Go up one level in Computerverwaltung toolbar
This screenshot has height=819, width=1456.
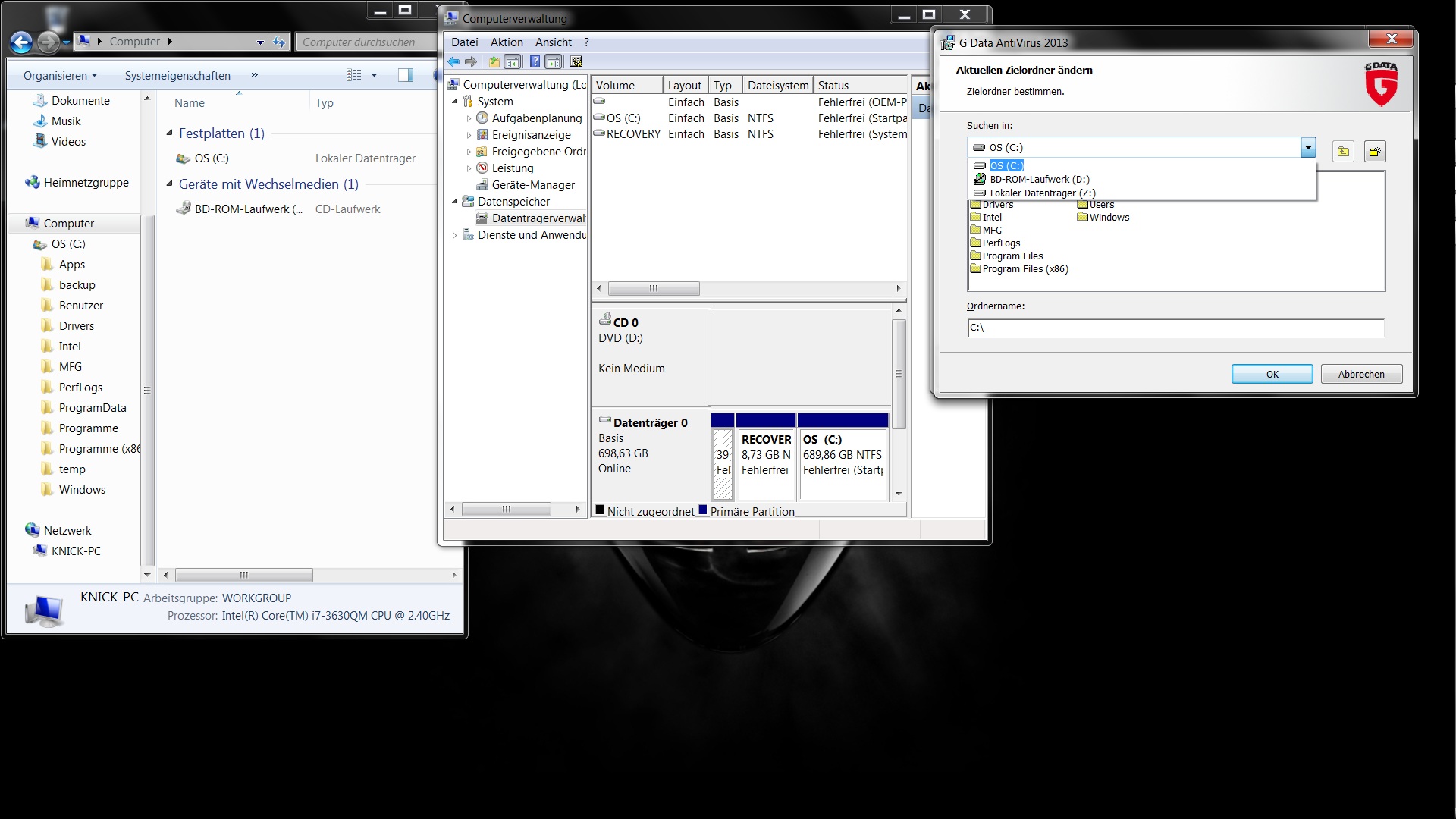[494, 62]
